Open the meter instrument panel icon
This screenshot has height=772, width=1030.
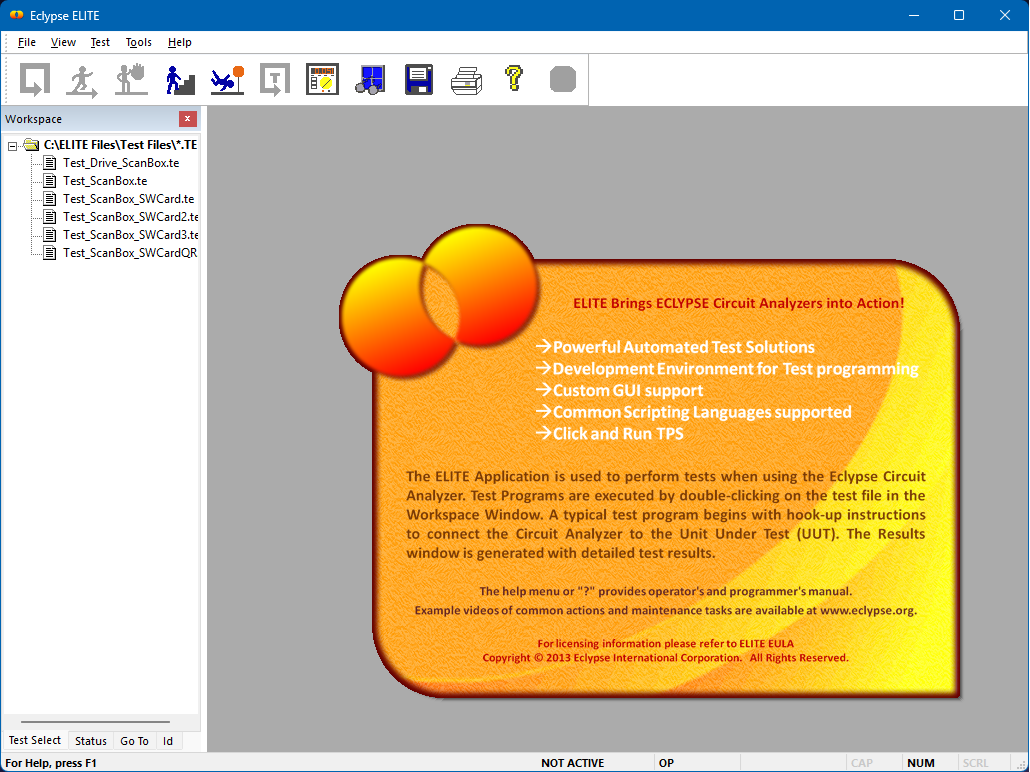click(323, 79)
